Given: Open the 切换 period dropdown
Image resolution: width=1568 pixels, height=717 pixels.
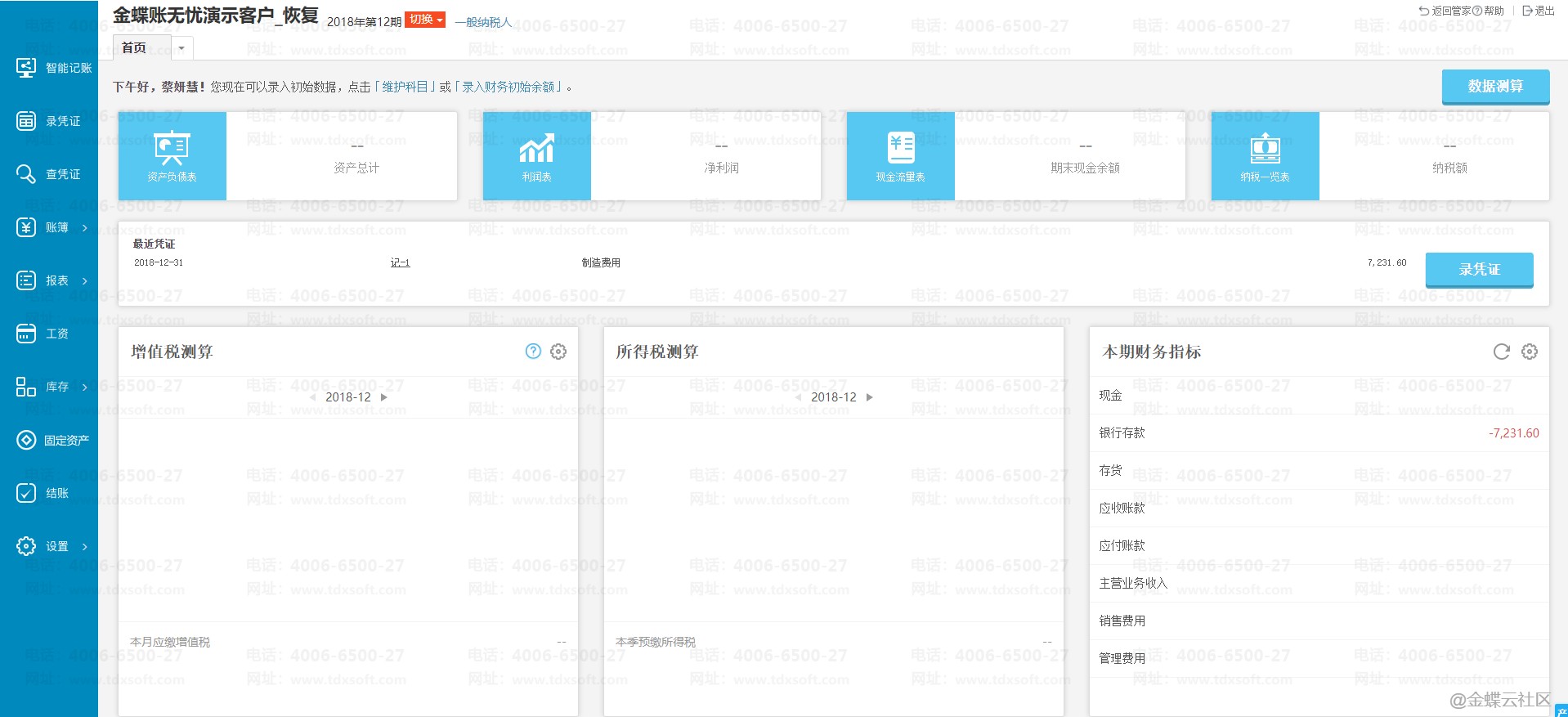Looking at the screenshot, I should coord(425,20).
